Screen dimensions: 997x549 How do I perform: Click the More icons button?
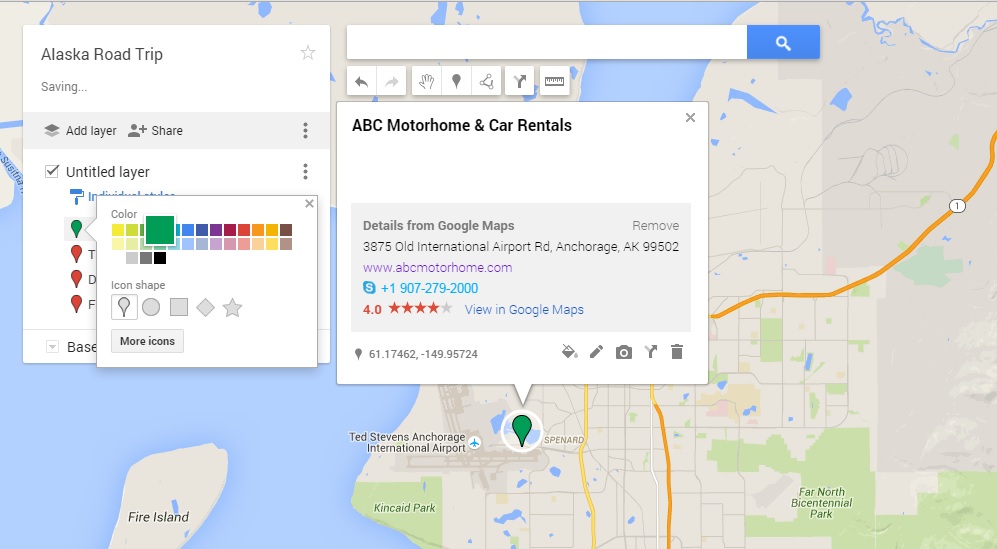tap(148, 341)
